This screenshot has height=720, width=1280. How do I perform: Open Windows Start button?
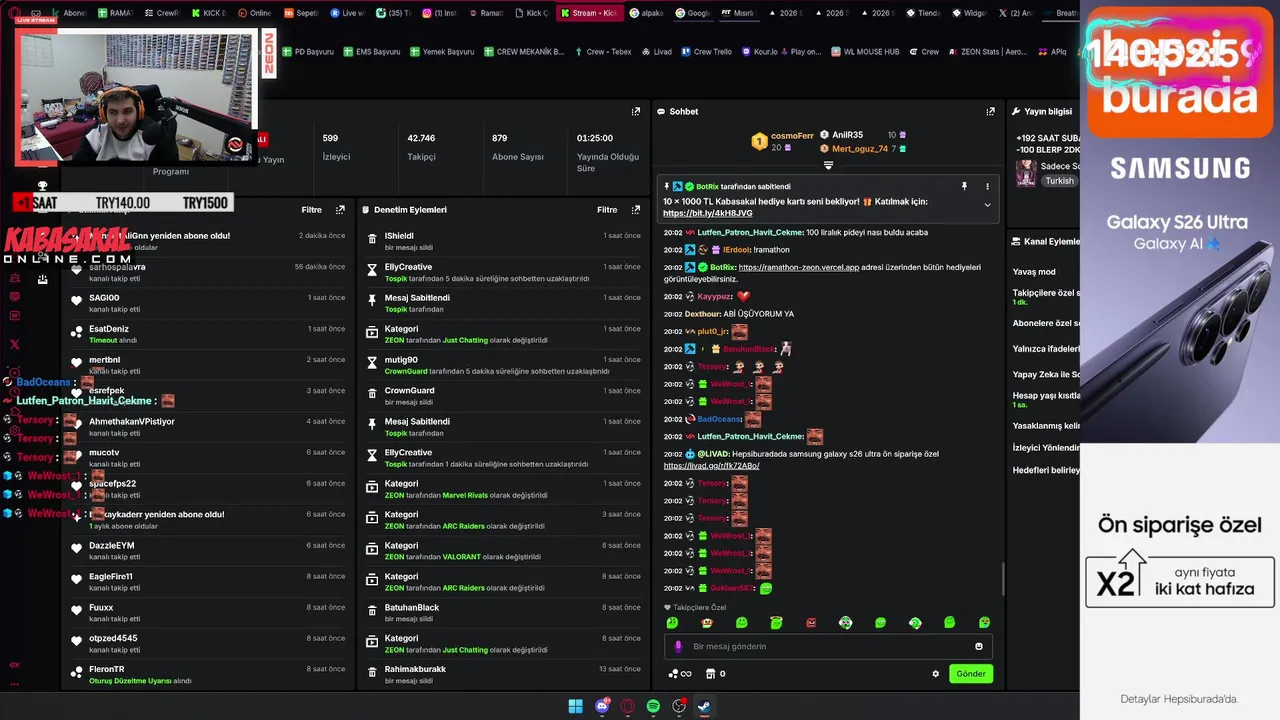click(575, 706)
